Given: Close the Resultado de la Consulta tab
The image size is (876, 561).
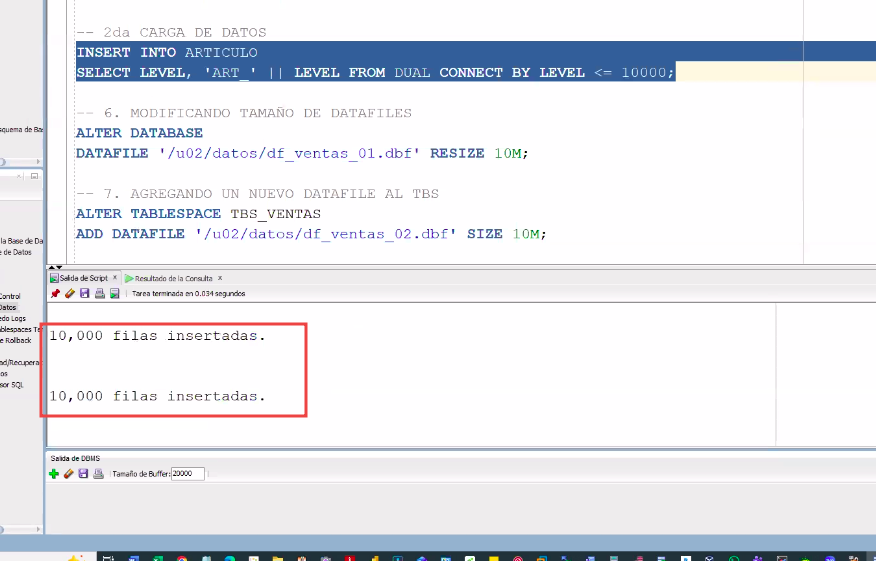Looking at the screenshot, I should 220,277.
